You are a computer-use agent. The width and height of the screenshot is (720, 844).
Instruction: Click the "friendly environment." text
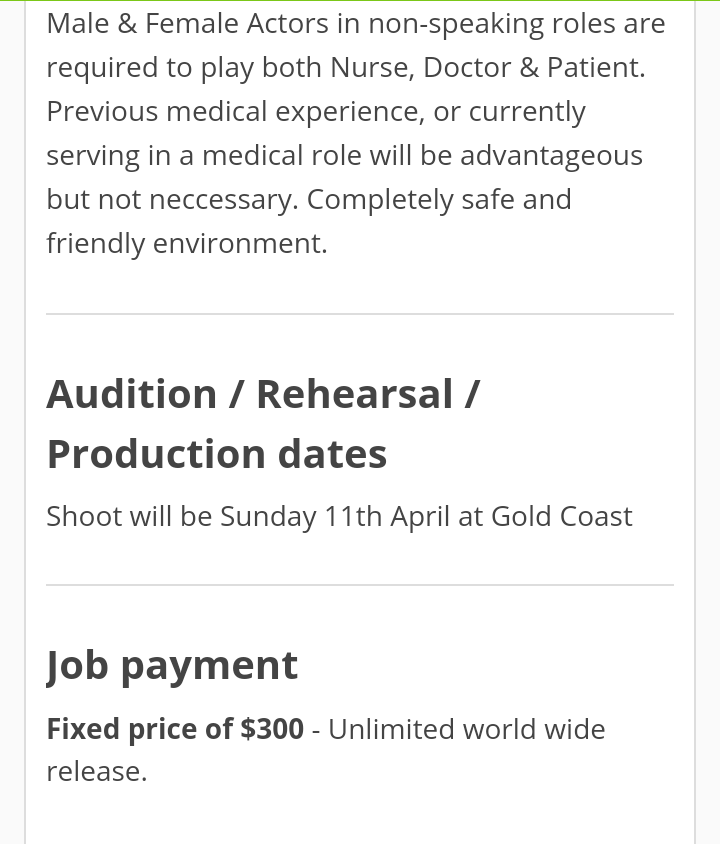(187, 243)
